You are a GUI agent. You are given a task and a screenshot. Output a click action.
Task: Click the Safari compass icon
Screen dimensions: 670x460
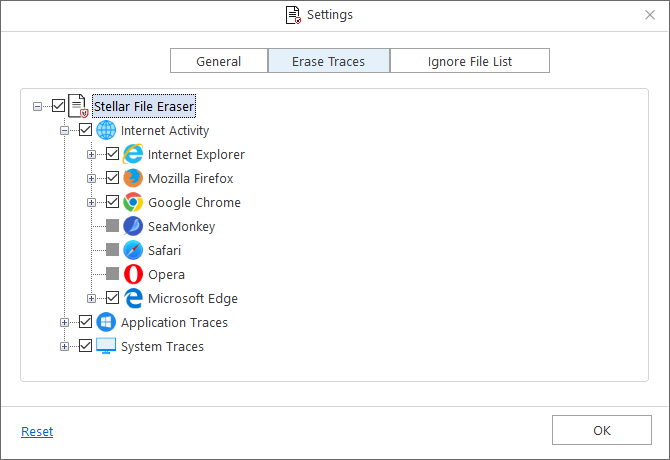click(x=133, y=250)
